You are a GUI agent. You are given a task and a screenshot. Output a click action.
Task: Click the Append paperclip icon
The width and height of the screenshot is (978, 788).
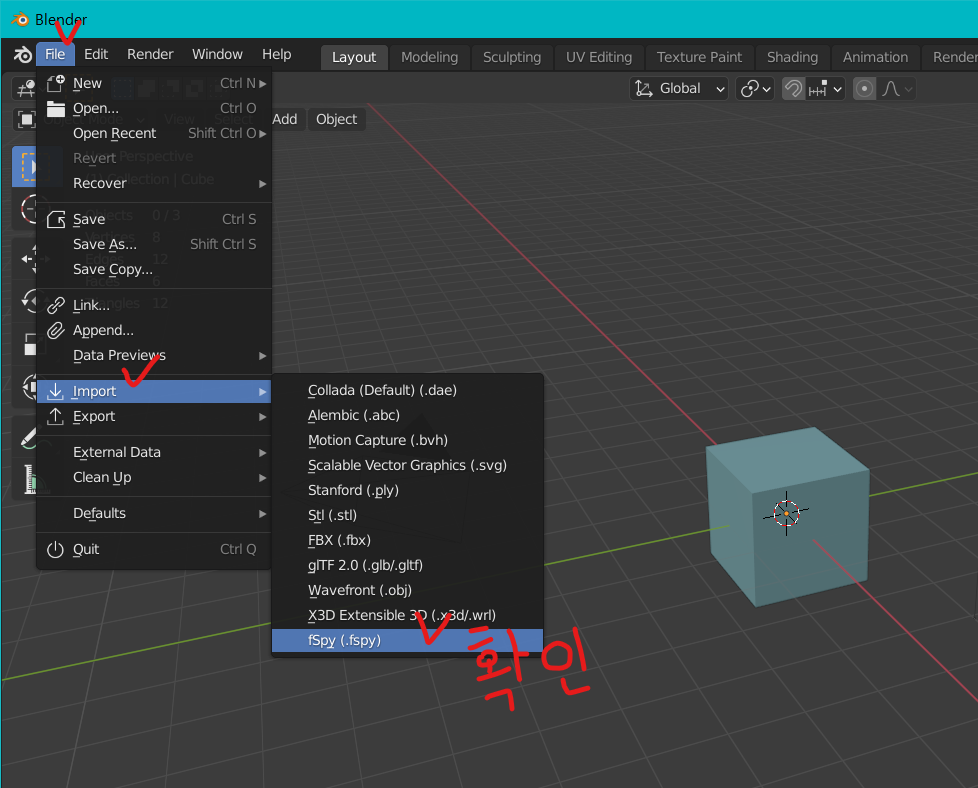pyautogui.click(x=56, y=330)
